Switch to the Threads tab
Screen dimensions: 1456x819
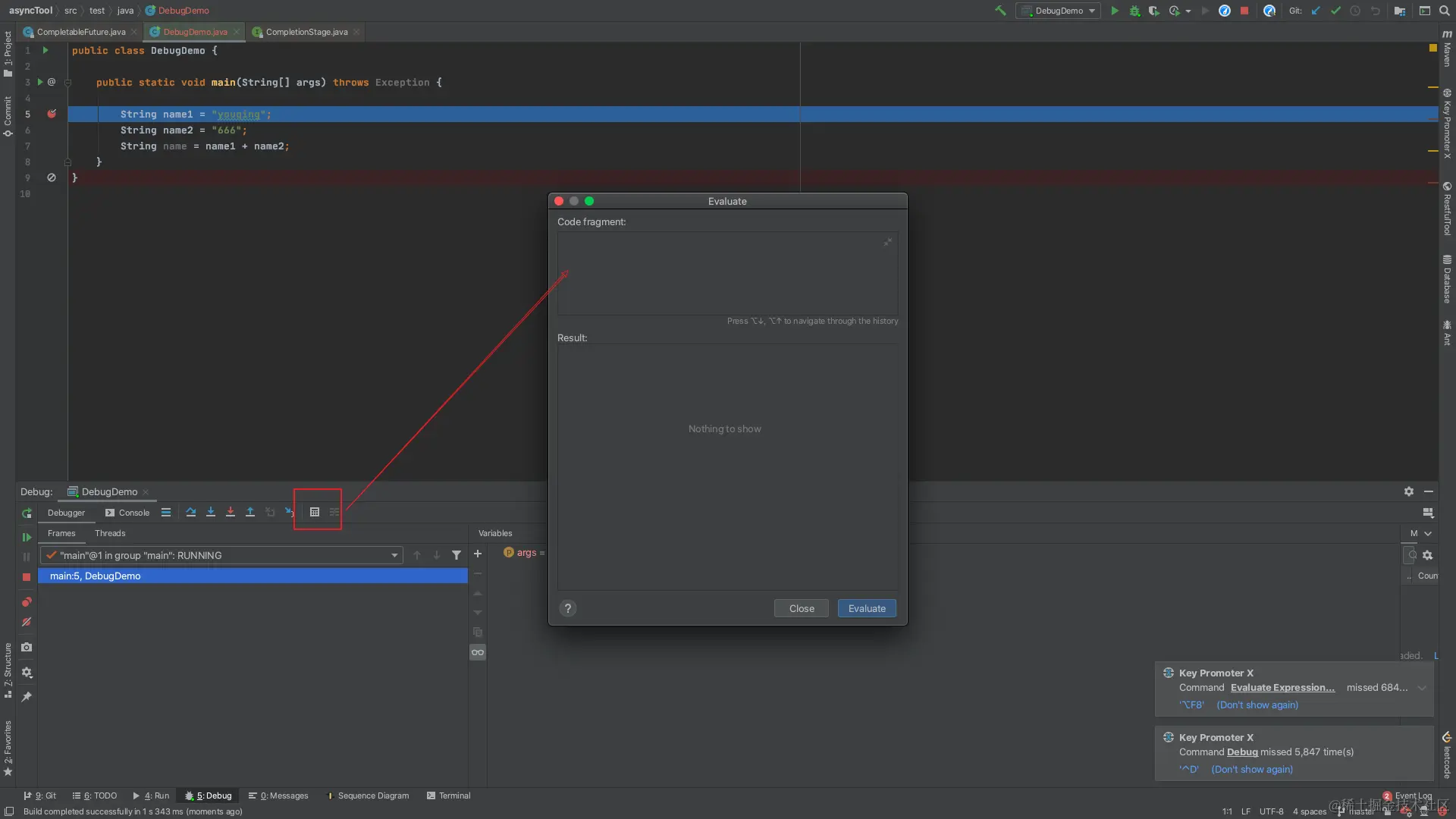click(110, 534)
